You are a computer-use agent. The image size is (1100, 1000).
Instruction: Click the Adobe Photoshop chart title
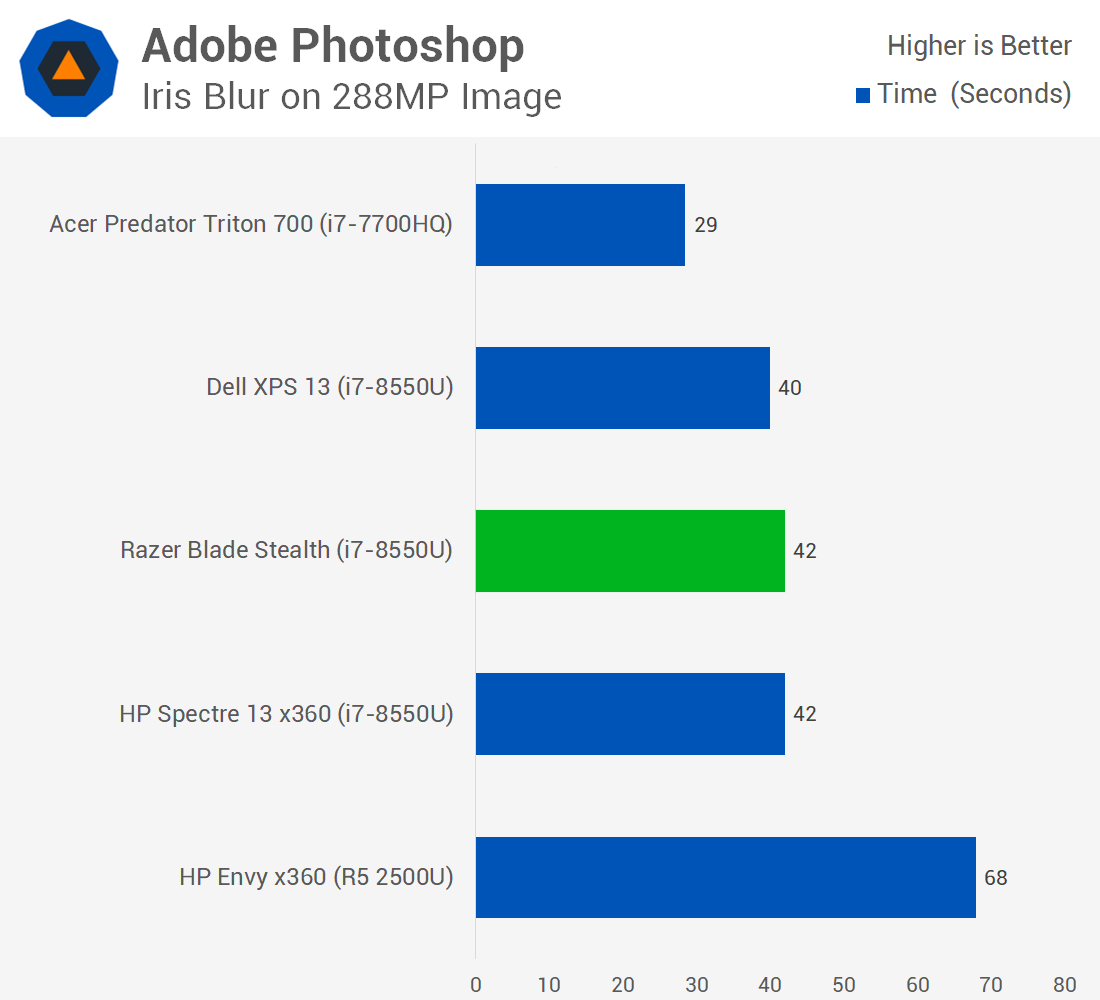(333, 46)
